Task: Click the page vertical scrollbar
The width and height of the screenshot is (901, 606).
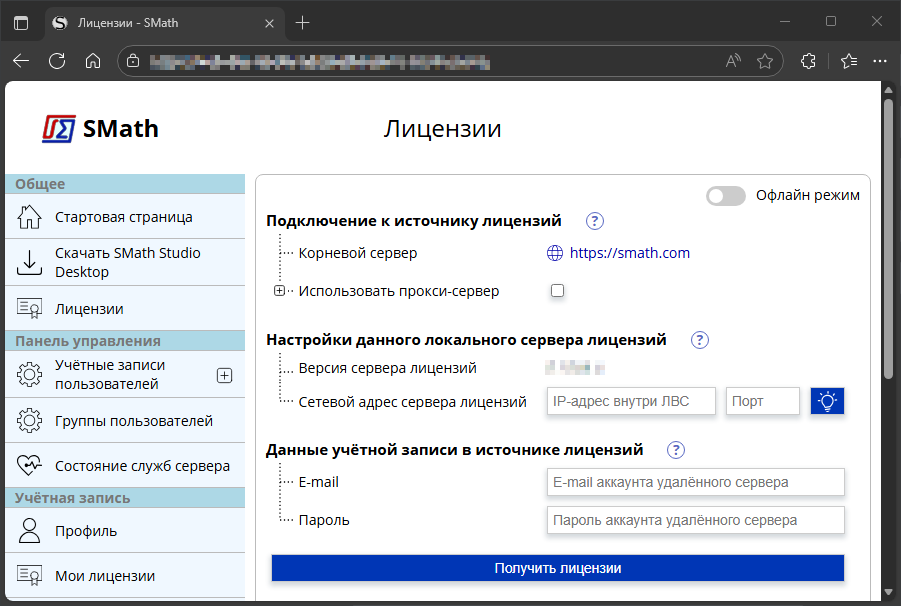Action: (x=887, y=240)
